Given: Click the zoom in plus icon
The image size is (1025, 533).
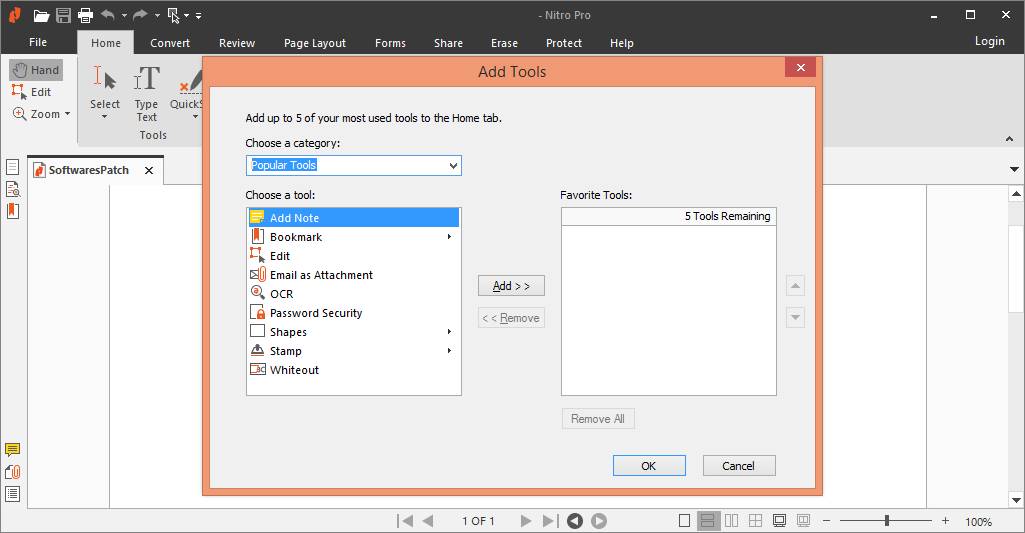Looking at the screenshot, I should click(x=945, y=521).
